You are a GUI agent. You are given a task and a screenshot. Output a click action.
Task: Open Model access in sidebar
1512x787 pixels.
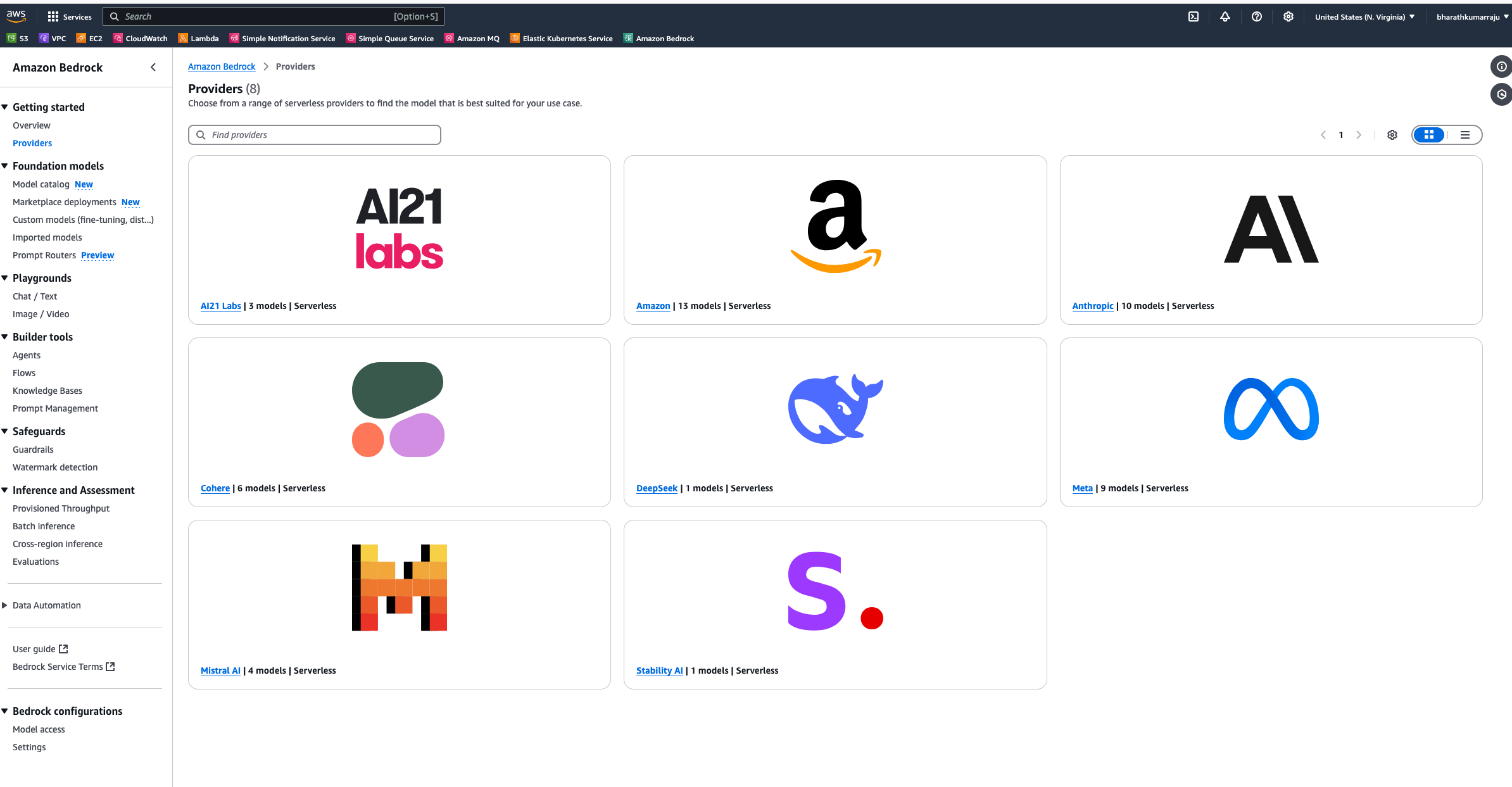[39, 729]
